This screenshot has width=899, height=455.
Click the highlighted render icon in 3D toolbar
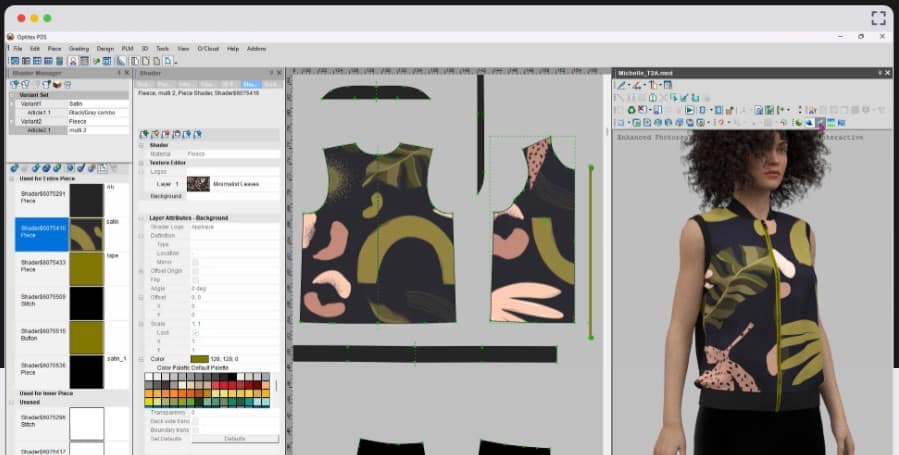(820, 123)
